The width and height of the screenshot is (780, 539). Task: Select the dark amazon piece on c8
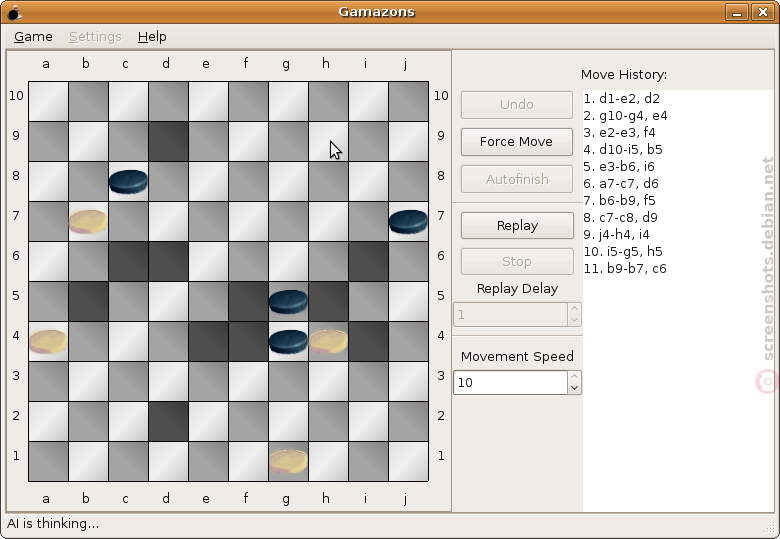(128, 181)
